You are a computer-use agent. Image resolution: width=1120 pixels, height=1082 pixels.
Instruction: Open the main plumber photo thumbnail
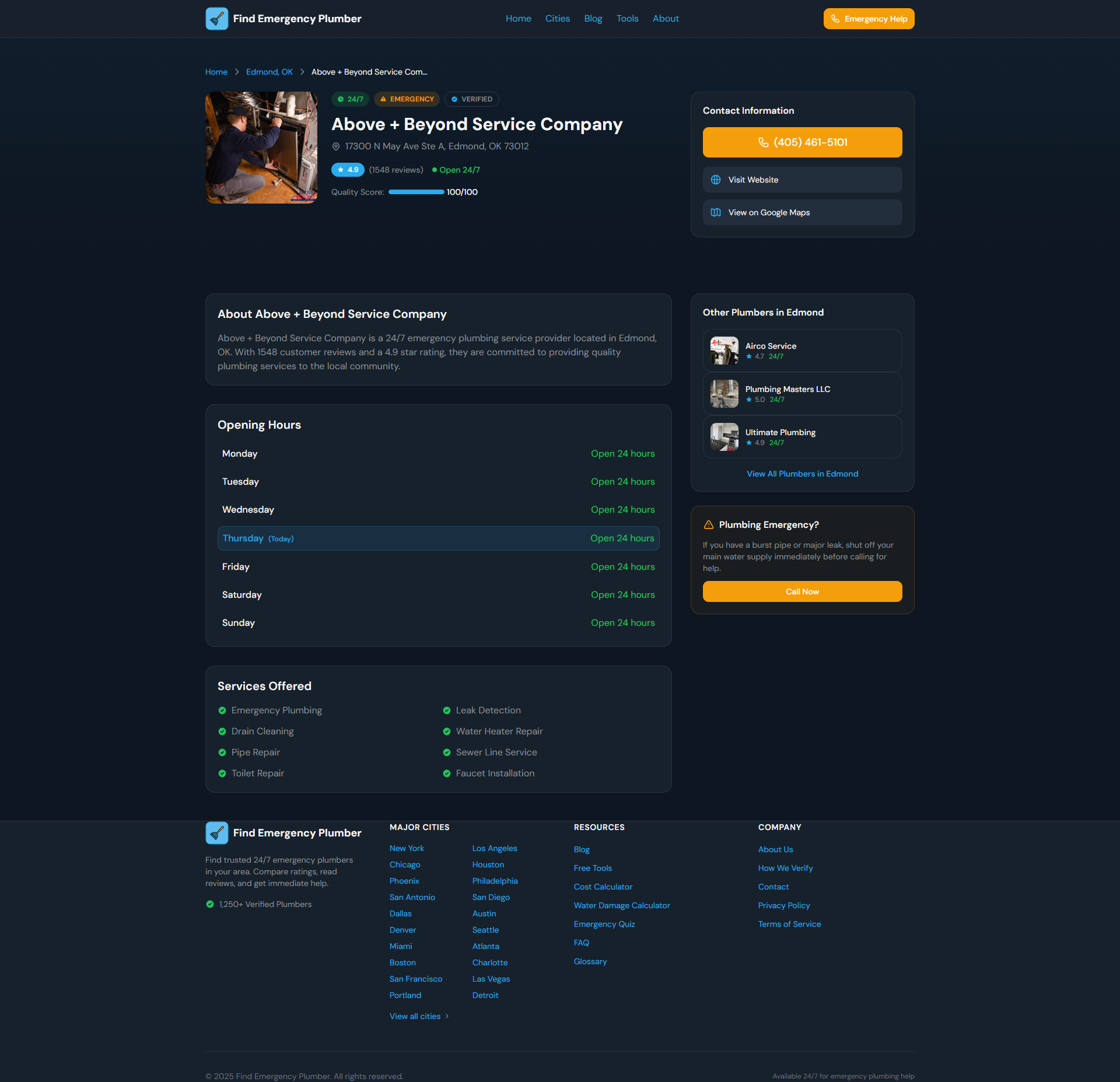click(x=261, y=148)
